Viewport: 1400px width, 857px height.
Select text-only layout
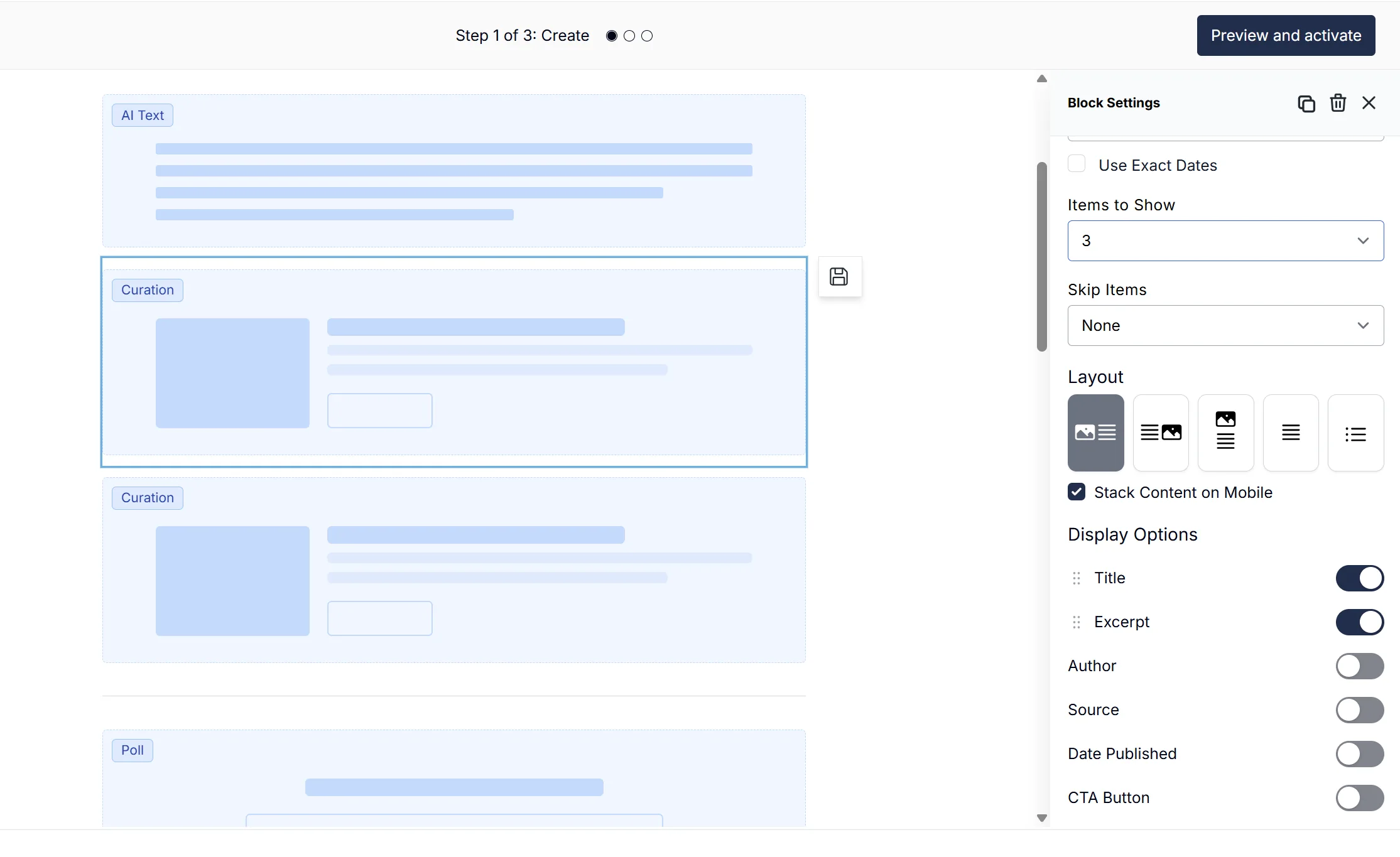tap(1291, 433)
